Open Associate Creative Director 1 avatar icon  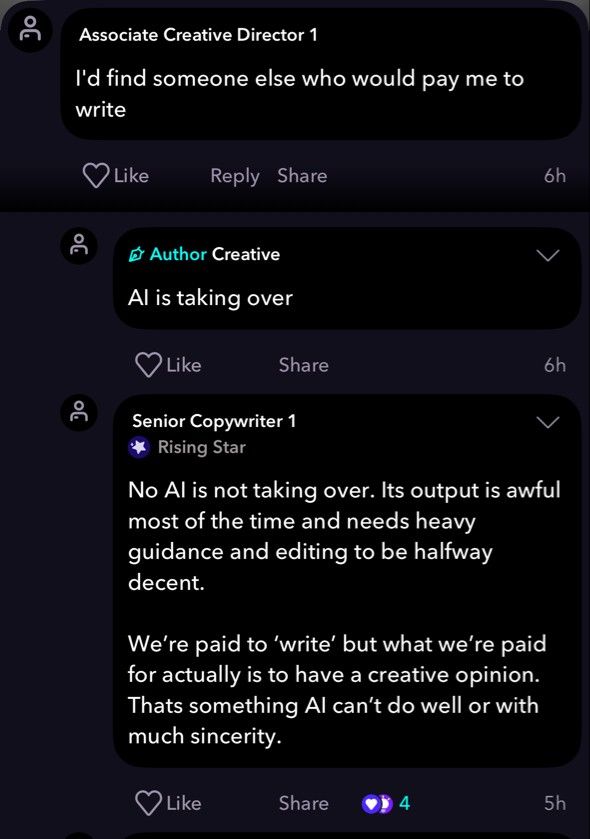[30, 29]
